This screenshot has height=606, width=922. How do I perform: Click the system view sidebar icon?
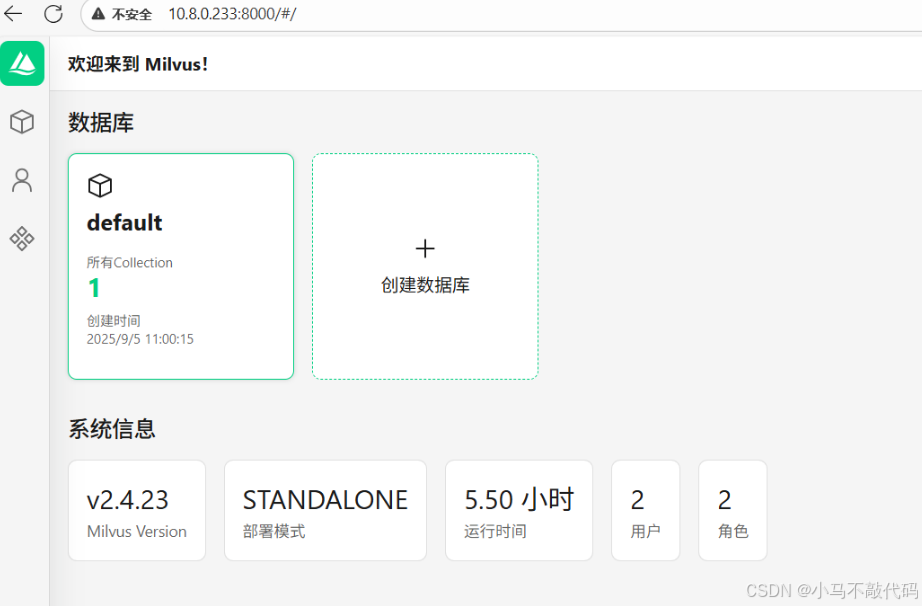pos(22,238)
